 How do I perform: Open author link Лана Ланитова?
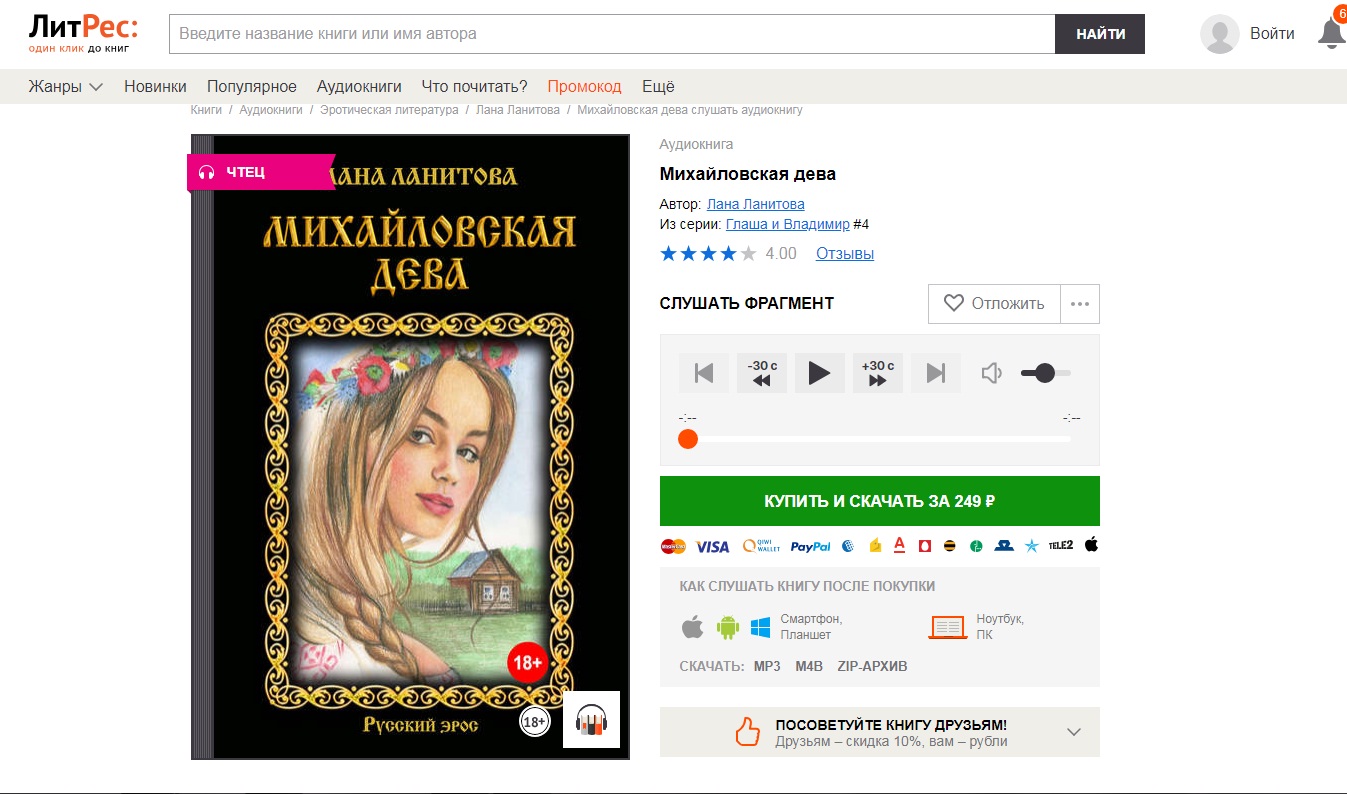click(x=755, y=204)
